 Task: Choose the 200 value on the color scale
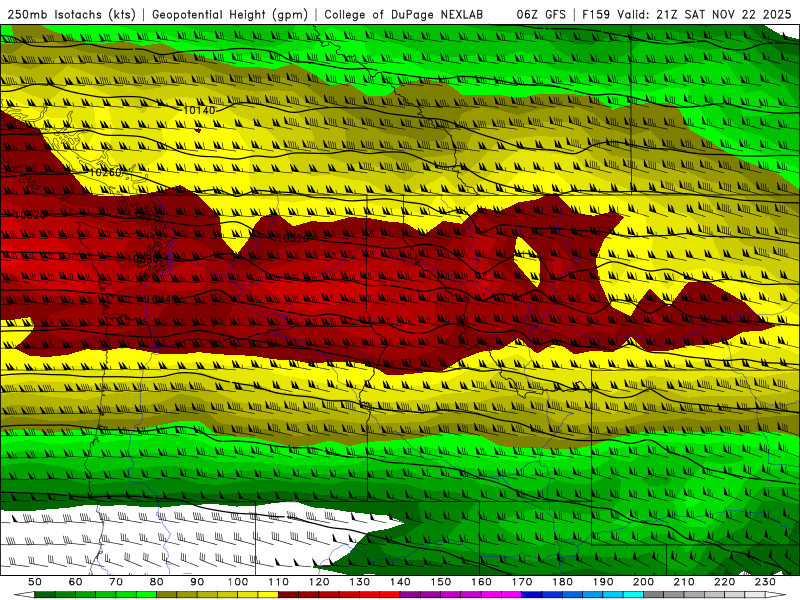click(x=643, y=582)
